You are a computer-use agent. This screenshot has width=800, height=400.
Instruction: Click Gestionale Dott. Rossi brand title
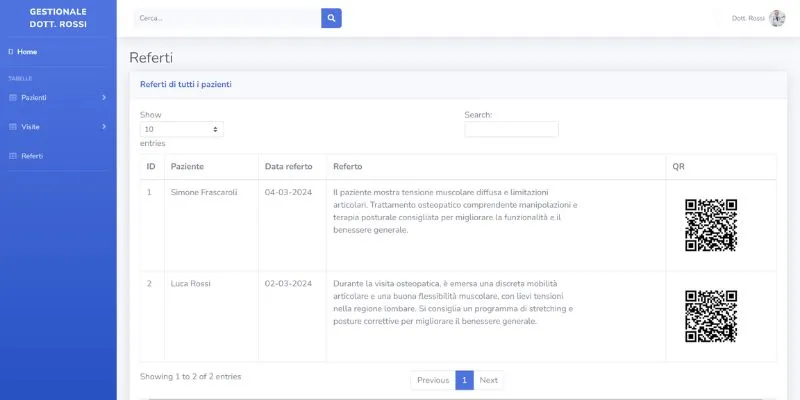pos(58,18)
